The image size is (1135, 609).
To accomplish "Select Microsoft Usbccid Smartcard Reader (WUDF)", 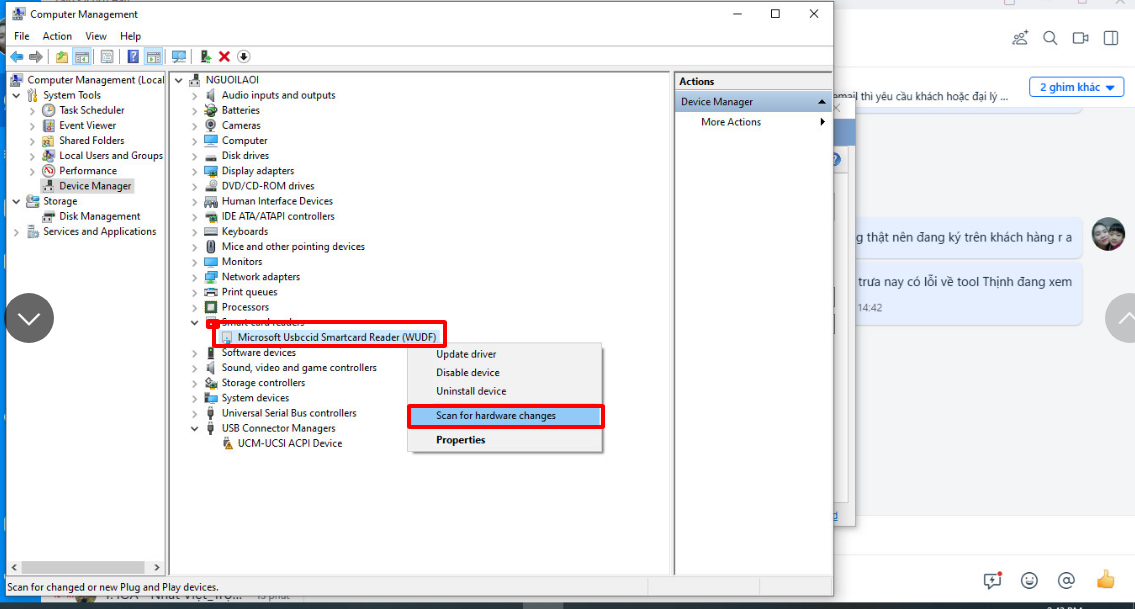I will (x=337, y=337).
